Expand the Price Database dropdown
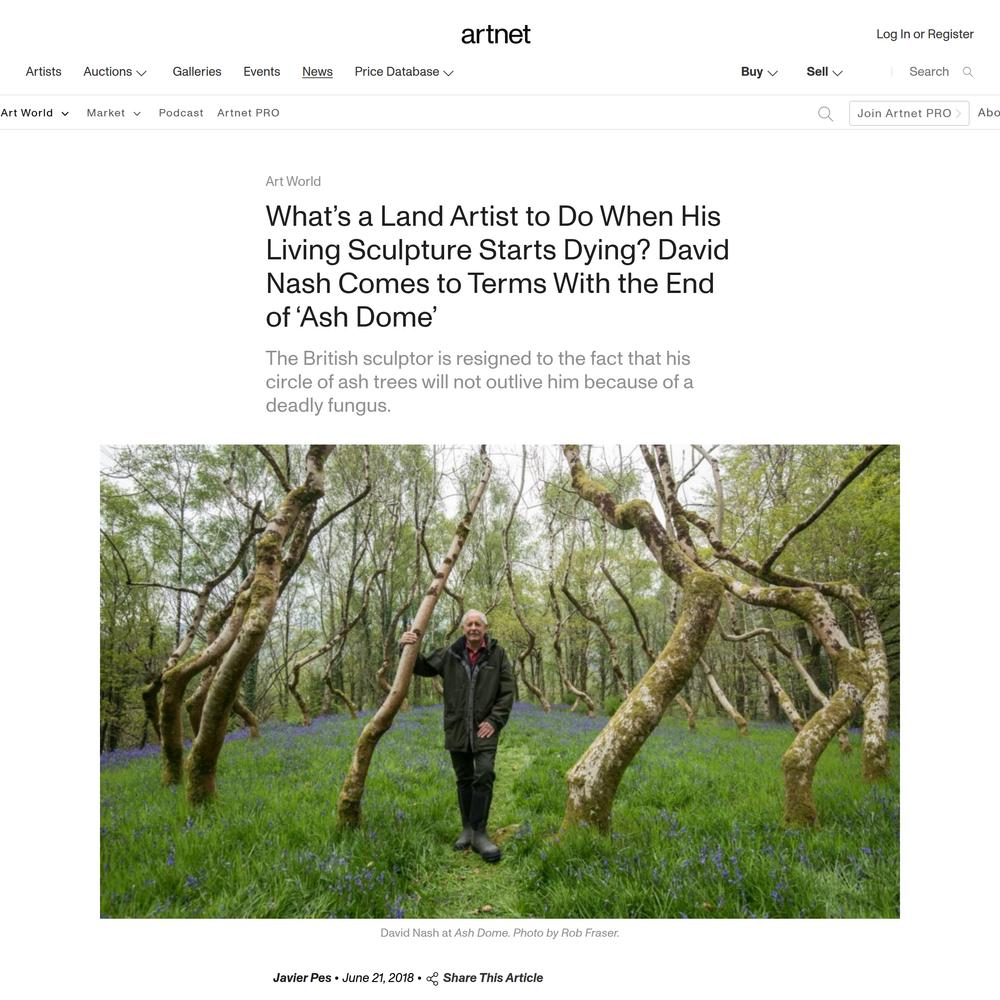 404,72
